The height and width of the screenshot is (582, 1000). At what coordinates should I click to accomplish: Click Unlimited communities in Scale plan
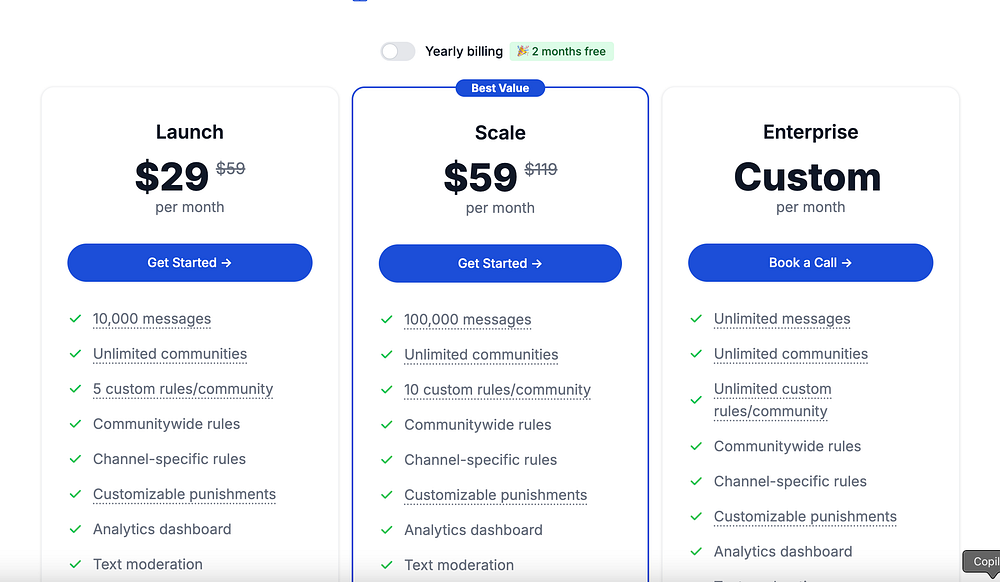point(481,354)
